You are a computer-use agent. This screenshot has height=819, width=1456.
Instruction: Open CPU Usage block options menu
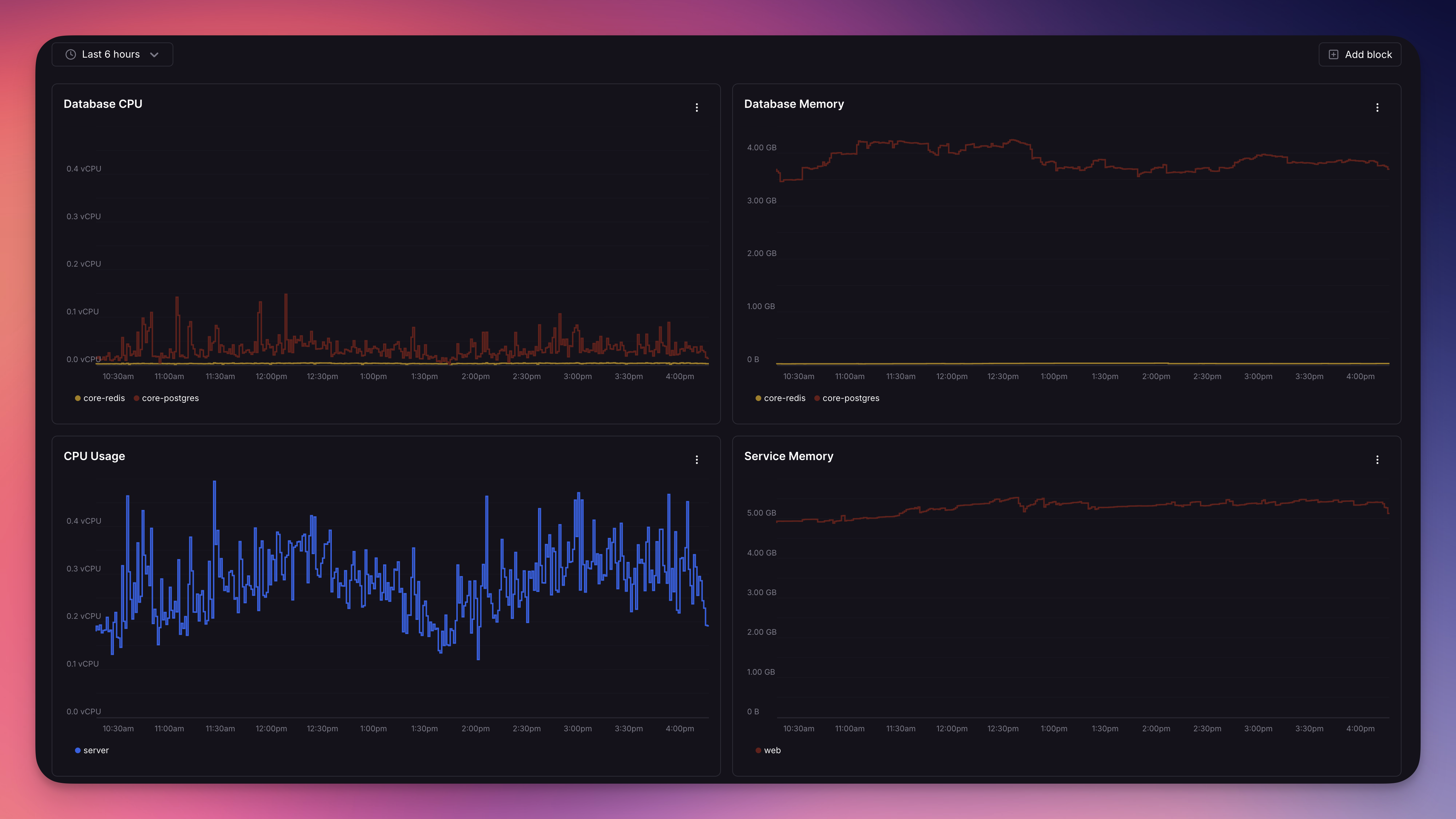(x=697, y=459)
